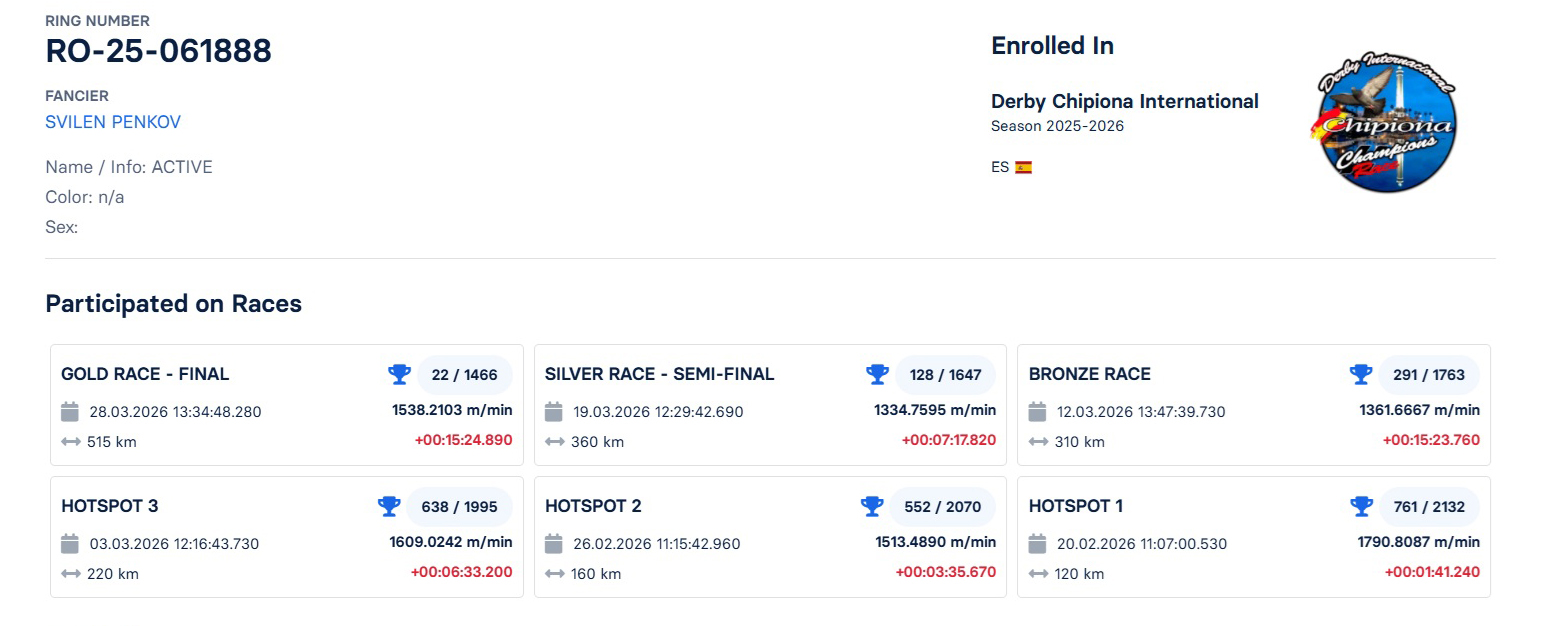Select the 22 / 1466 rank badge

[464, 375]
